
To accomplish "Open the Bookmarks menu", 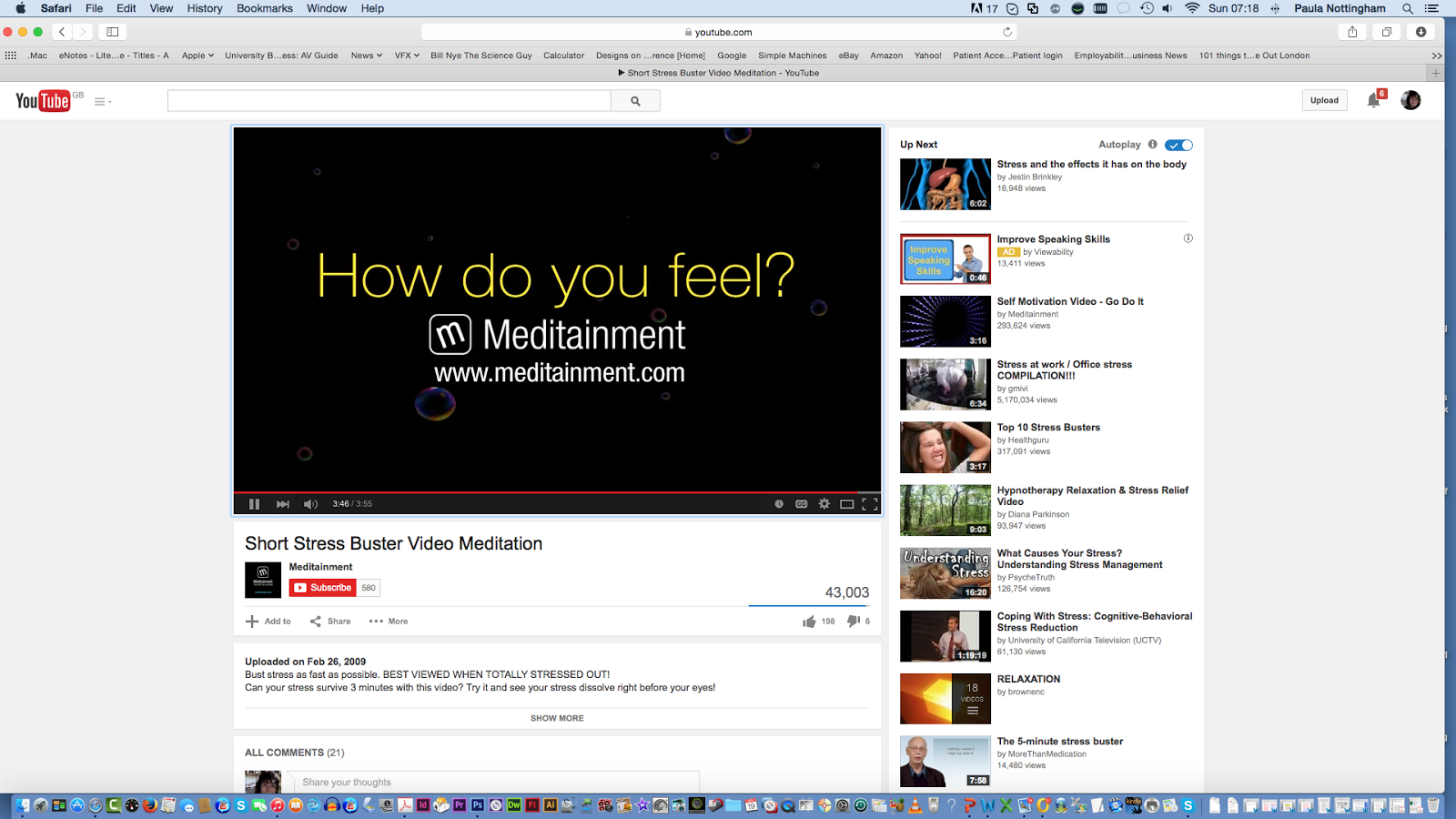I will [265, 8].
